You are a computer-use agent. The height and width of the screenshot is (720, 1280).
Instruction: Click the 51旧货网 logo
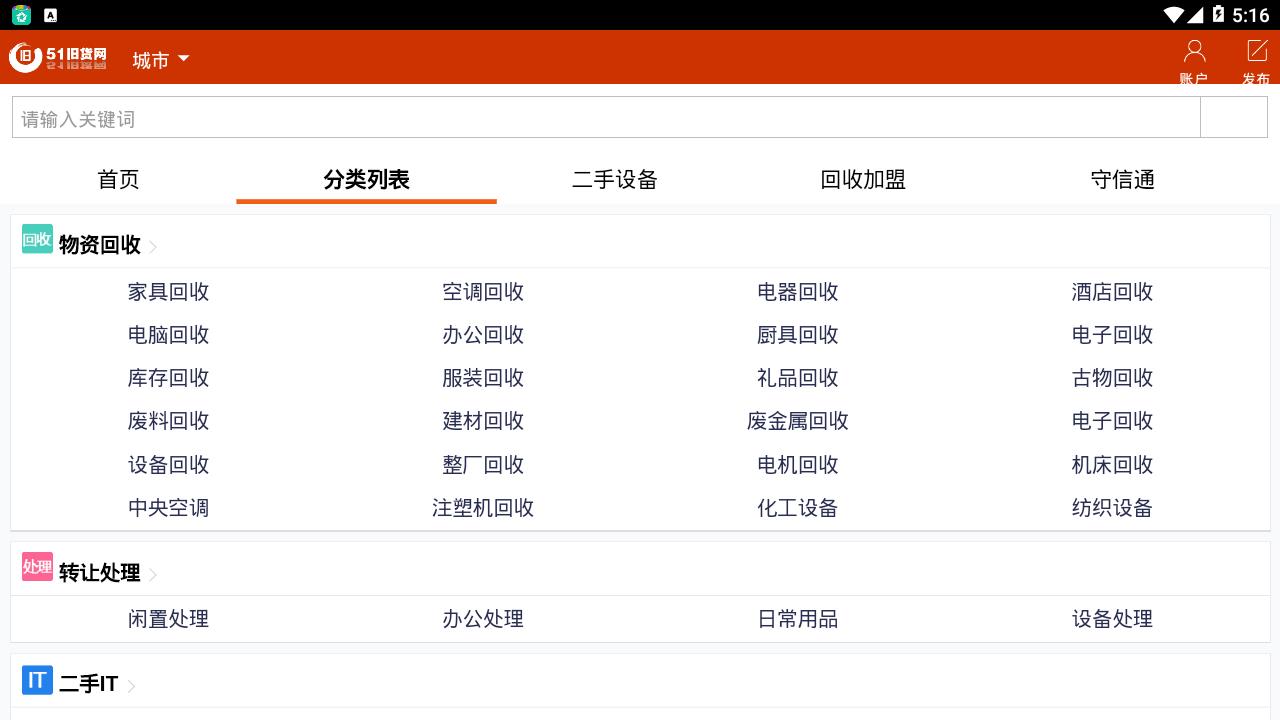click(x=58, y=58)
